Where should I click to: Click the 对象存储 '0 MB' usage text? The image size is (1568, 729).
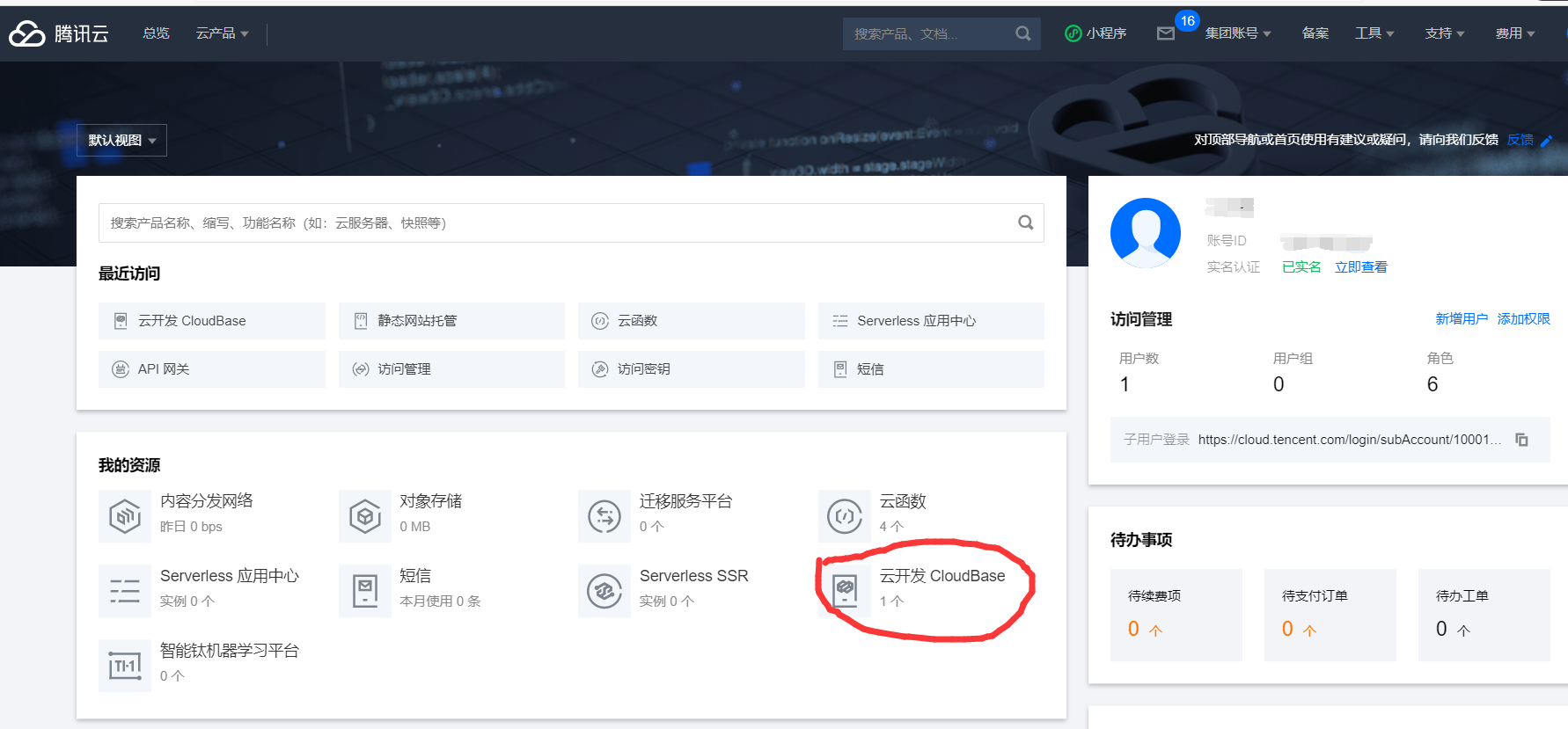415,527
